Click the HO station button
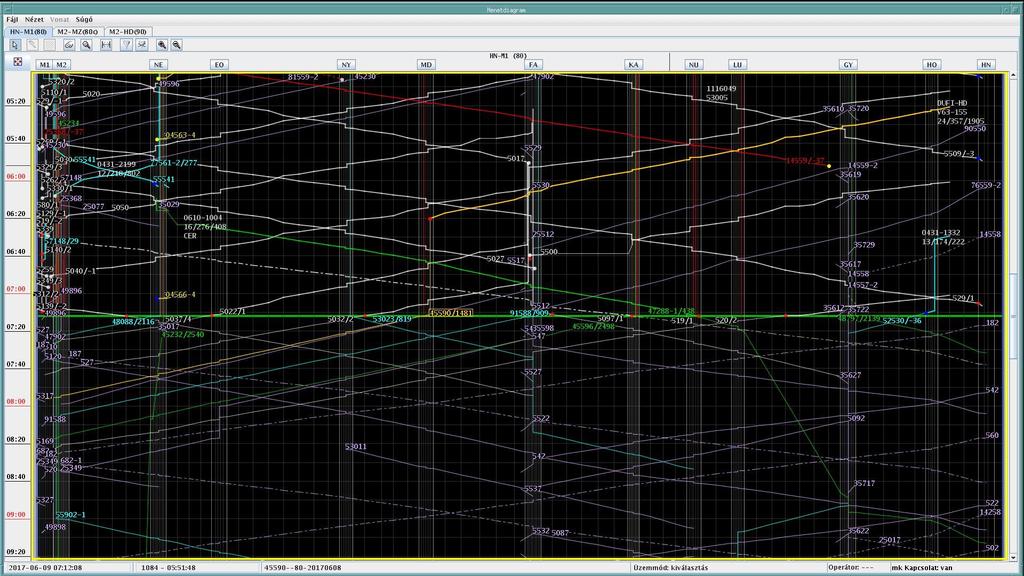 coord(931,65)
